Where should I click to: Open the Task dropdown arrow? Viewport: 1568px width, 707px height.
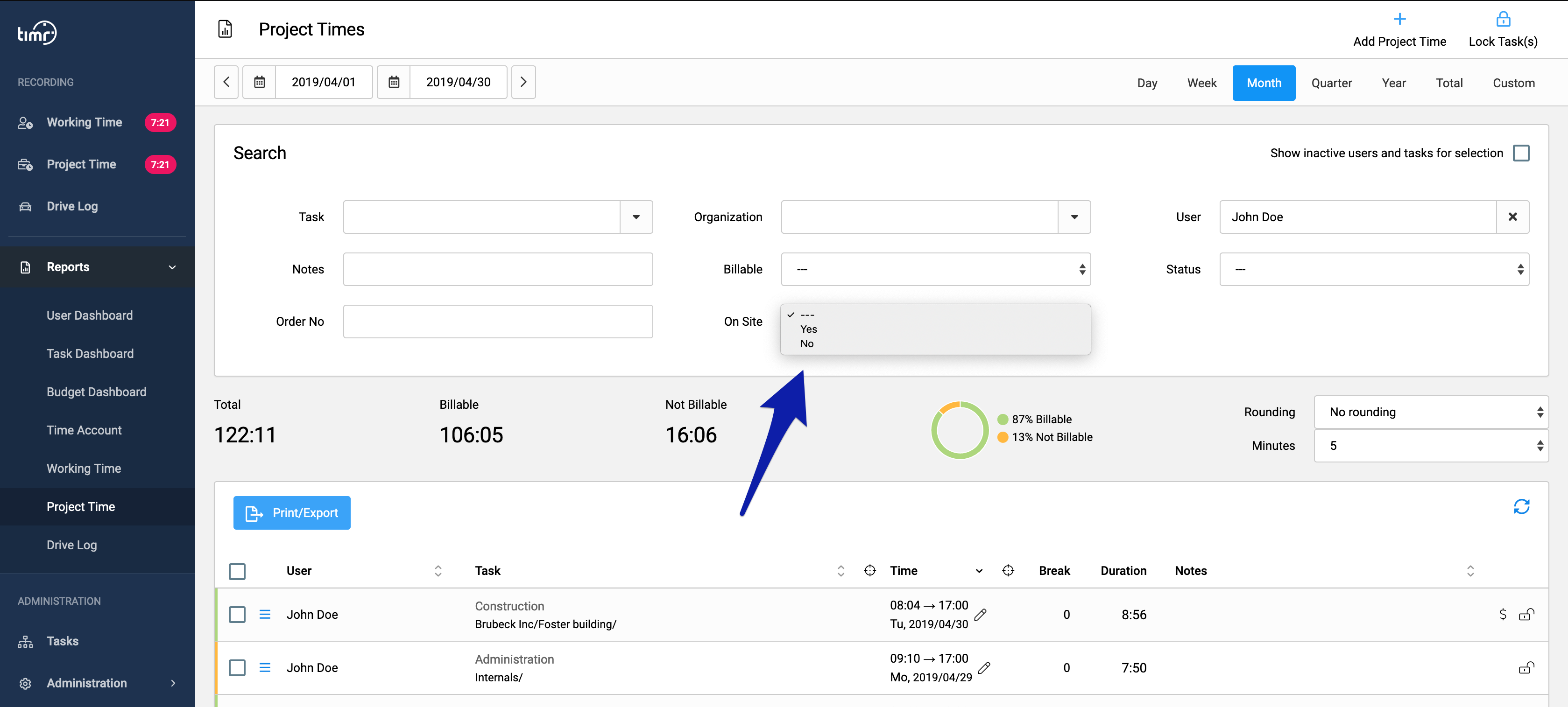point(636,217)
